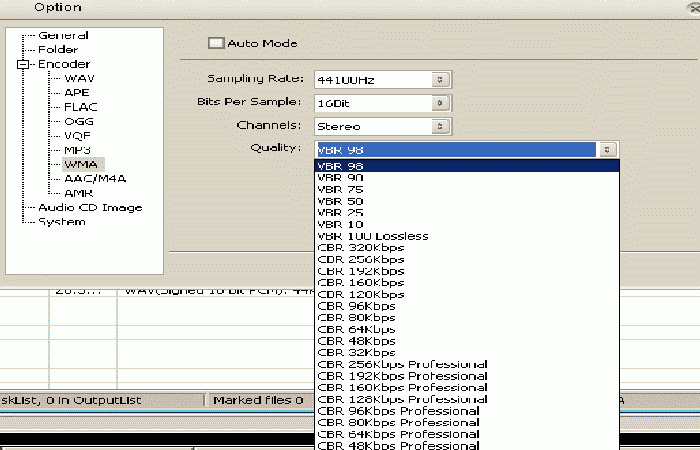Open the AAC/M4A encoder settings
700x450 pixels.
coord(93,178)
